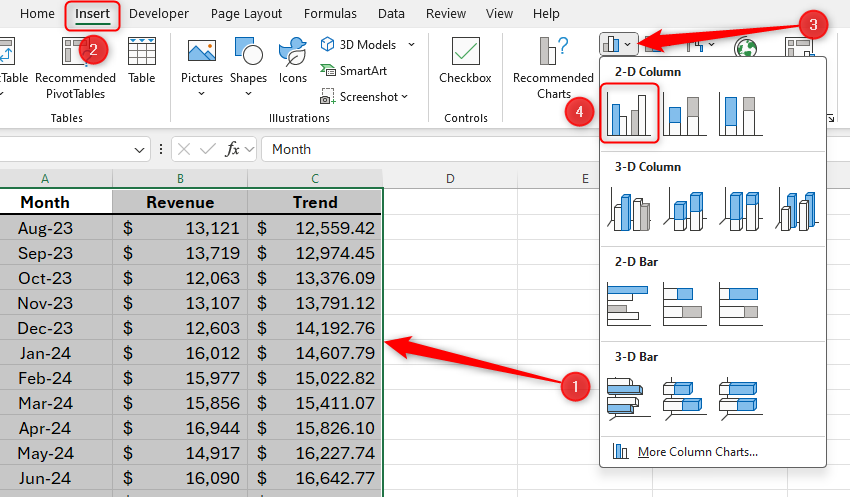Expand the Name Box dropdown
This screenshot has width=850, height=497.
pyautogui.click(x=139, y=150)
